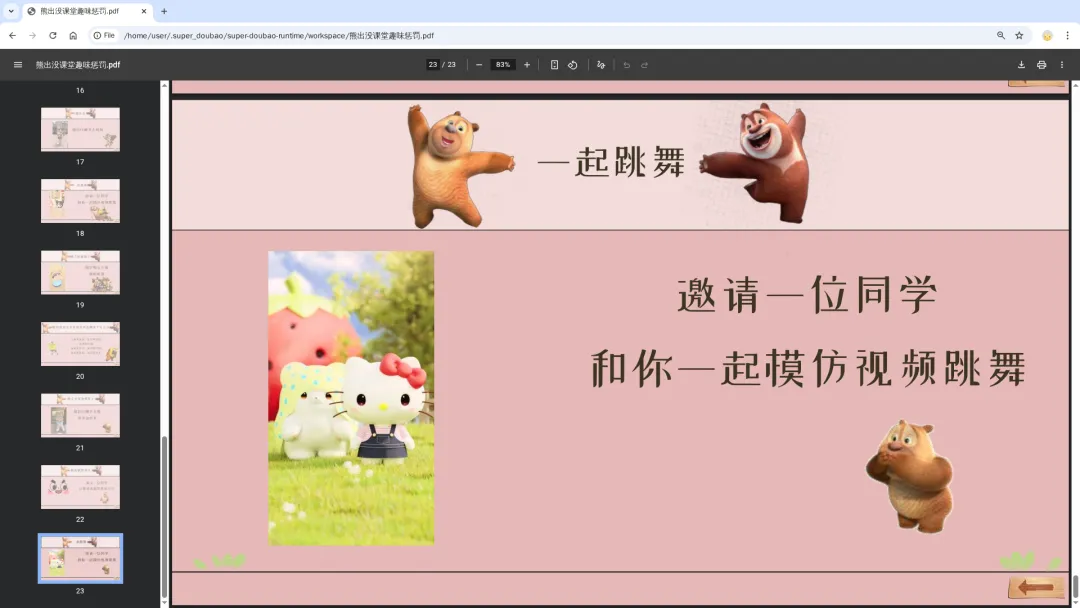
Task: Open the browser home page
Action: (72, 35)
